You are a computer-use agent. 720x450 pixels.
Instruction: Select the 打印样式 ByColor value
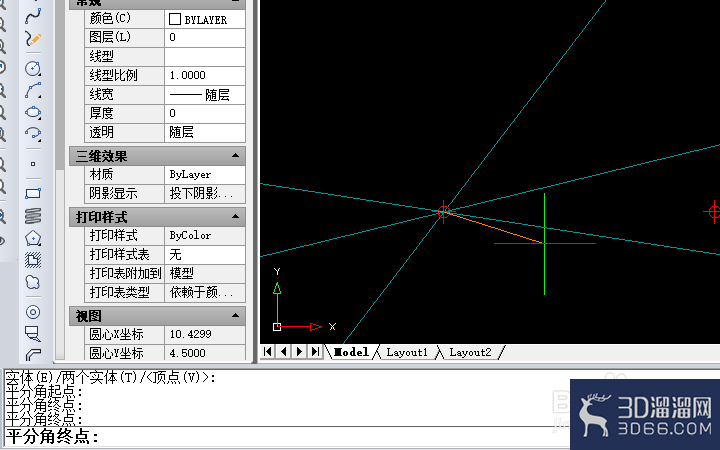[205, 236]
